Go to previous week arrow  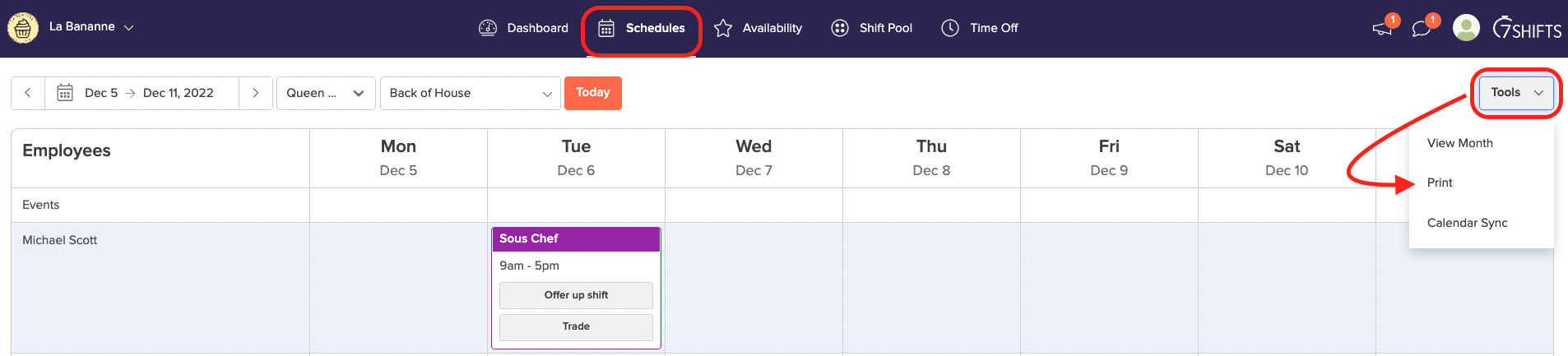(28, 93)
